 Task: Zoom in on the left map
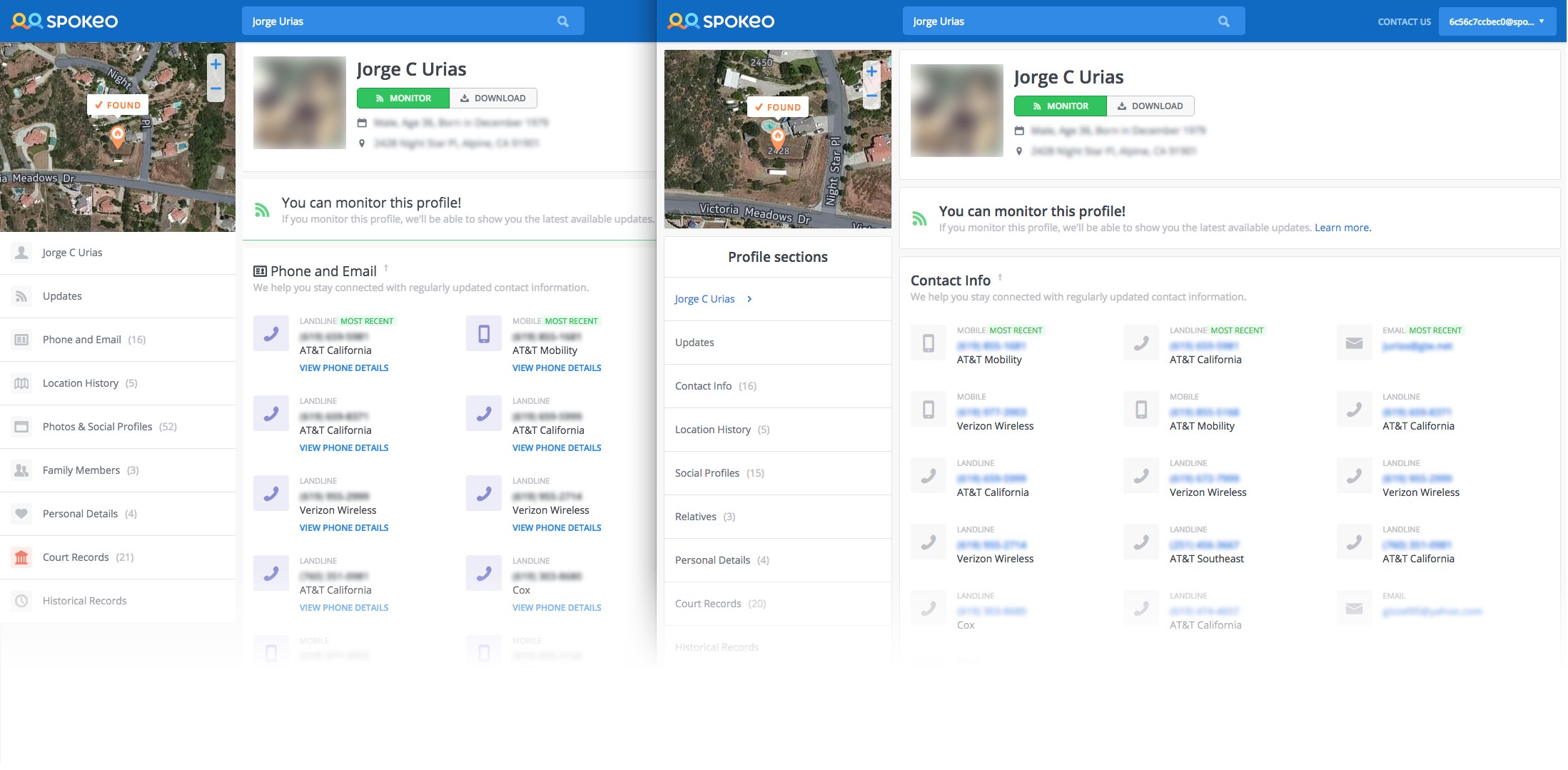pyautogui.click(x=216, y=64)
